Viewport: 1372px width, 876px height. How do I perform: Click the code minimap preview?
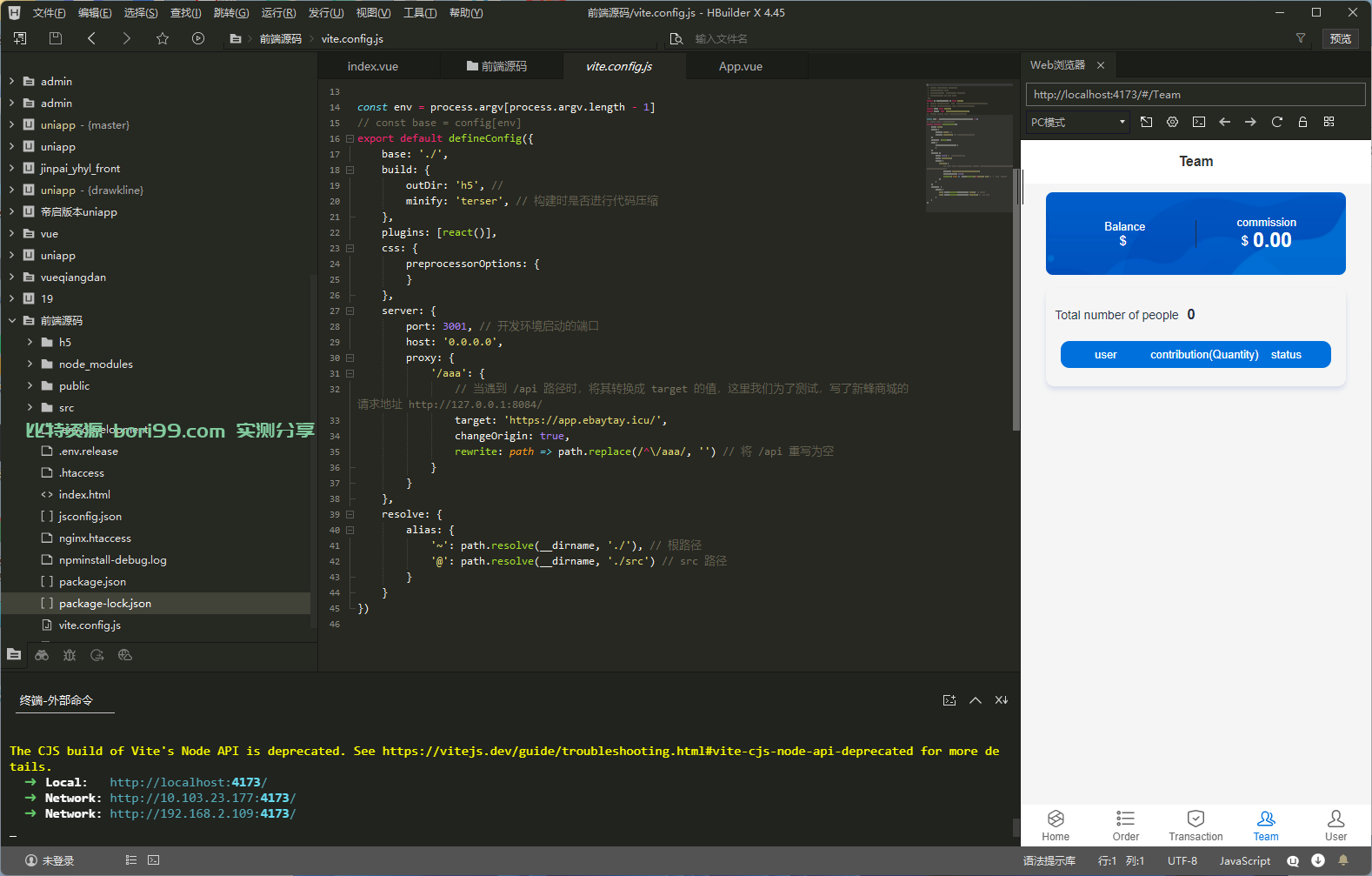point(969,146)
